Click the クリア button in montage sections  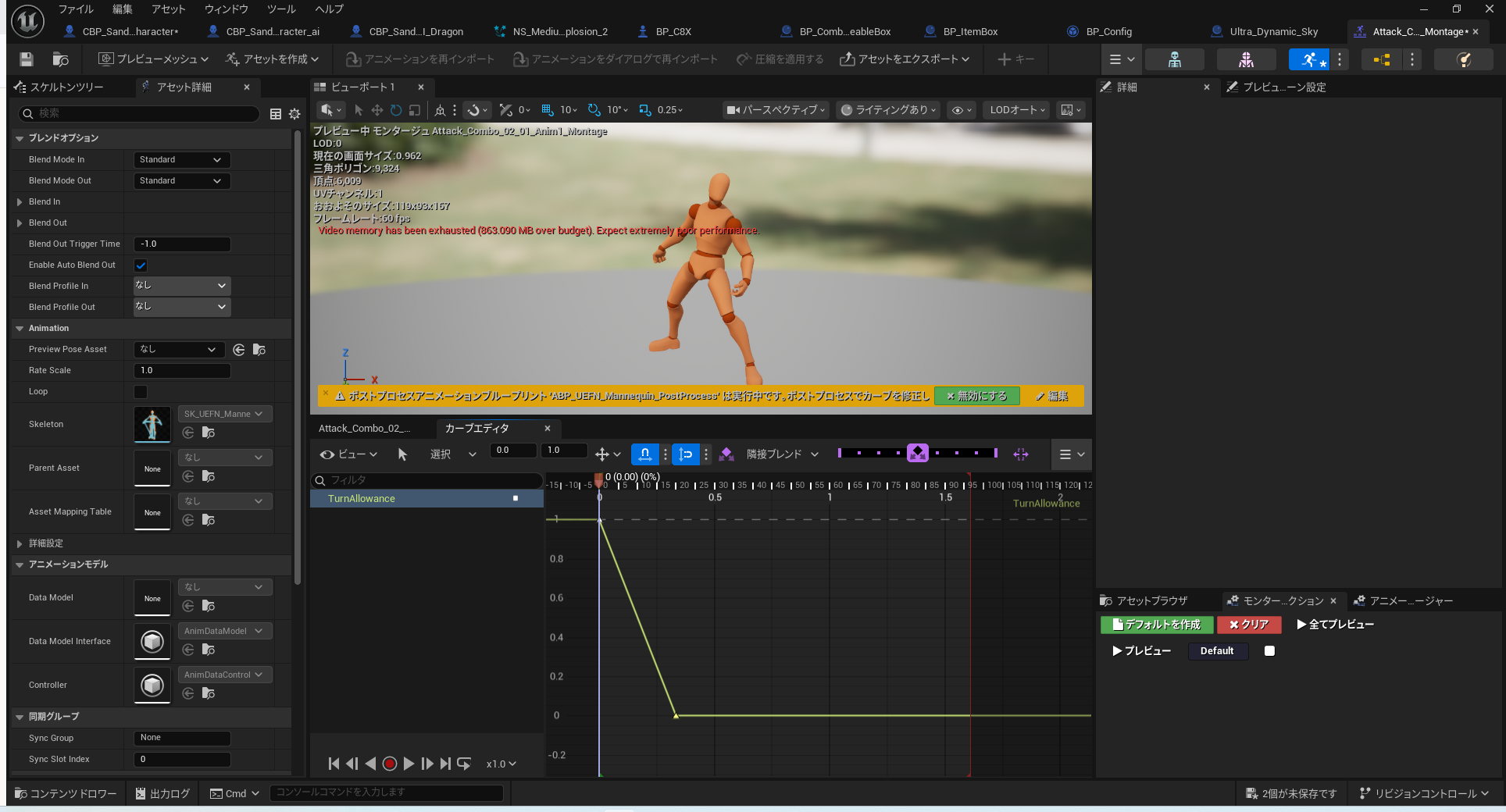tap(1248, 625)
